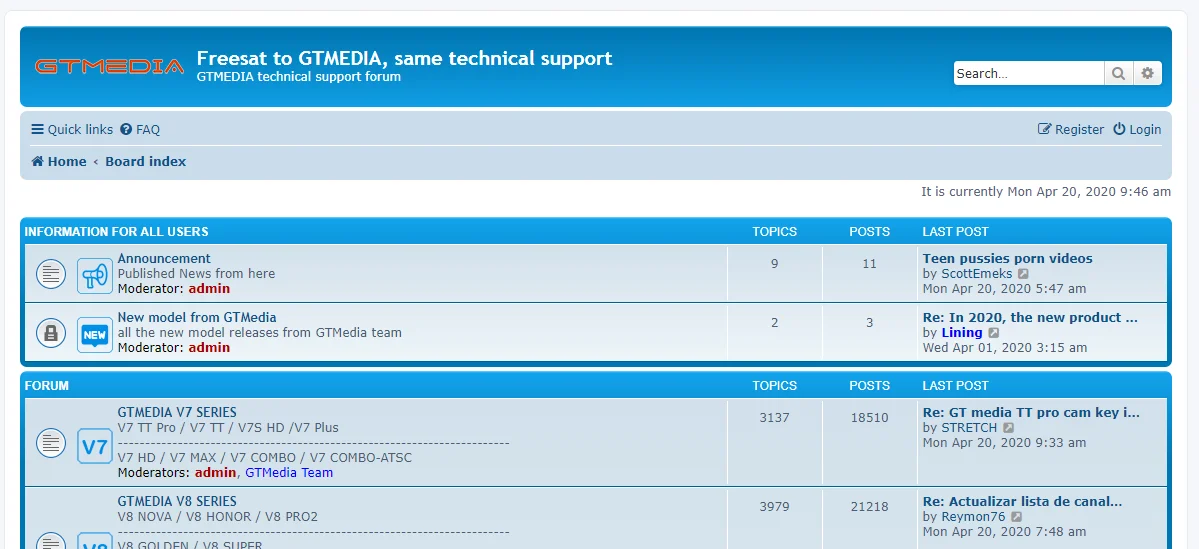Click the search keywords input field

1028,73
